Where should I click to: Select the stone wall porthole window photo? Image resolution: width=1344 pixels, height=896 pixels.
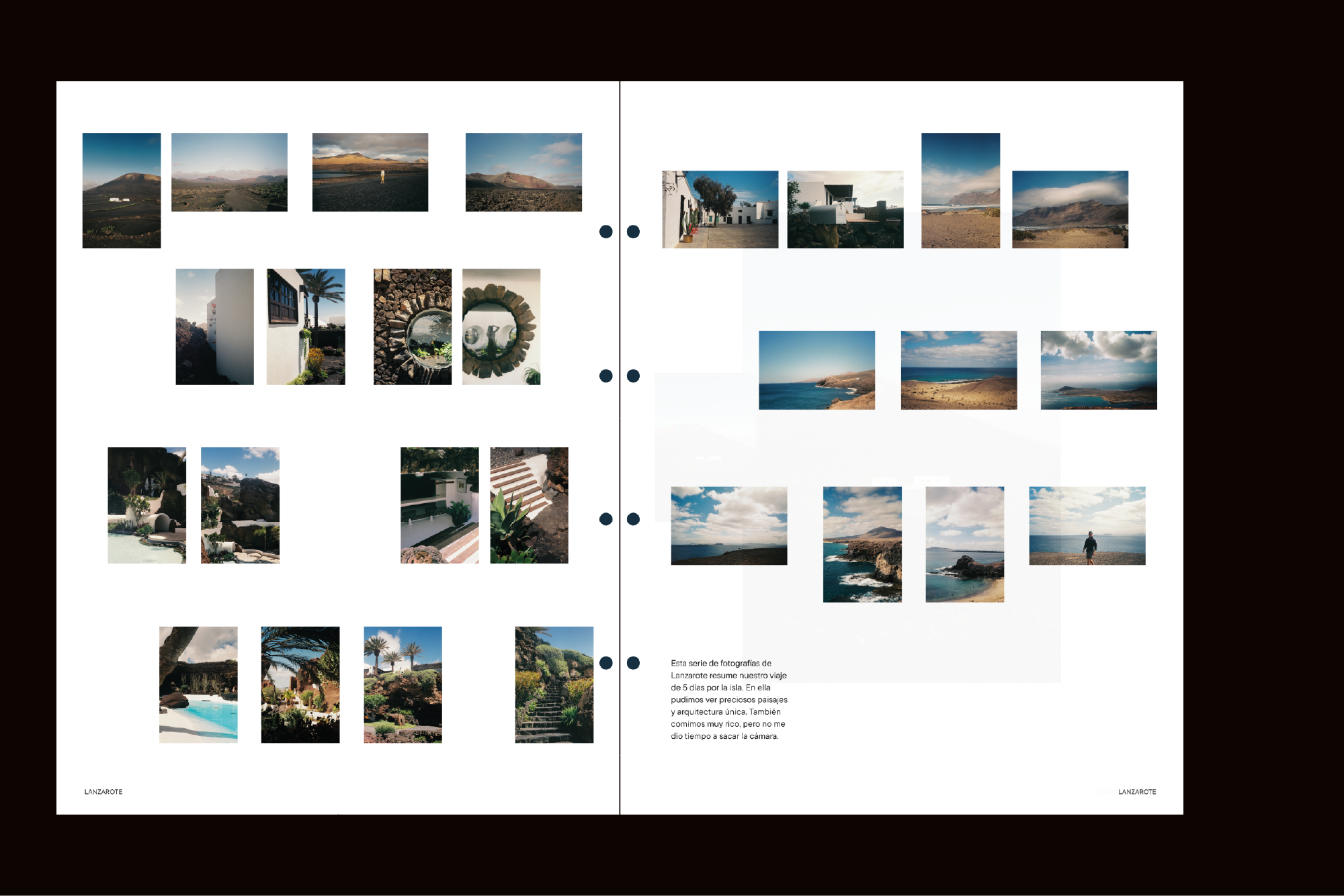point(413,326)
